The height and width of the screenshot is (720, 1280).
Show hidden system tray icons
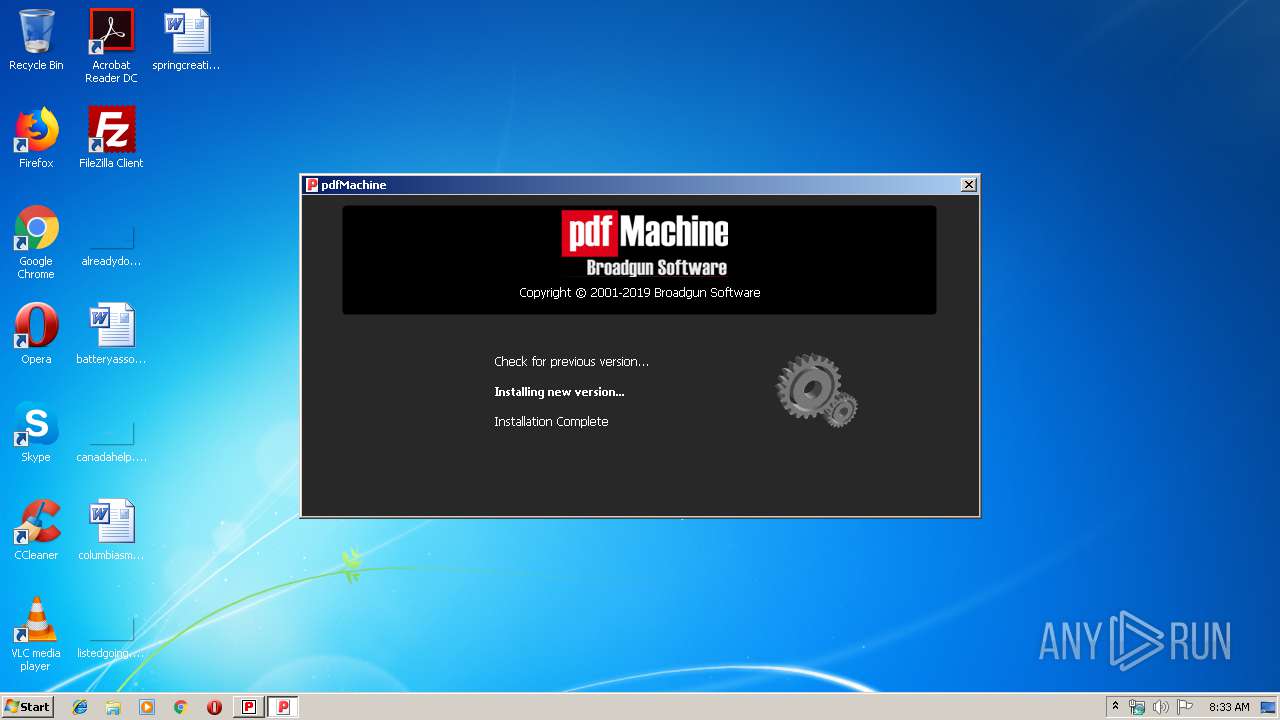[x=1115, y=707]
